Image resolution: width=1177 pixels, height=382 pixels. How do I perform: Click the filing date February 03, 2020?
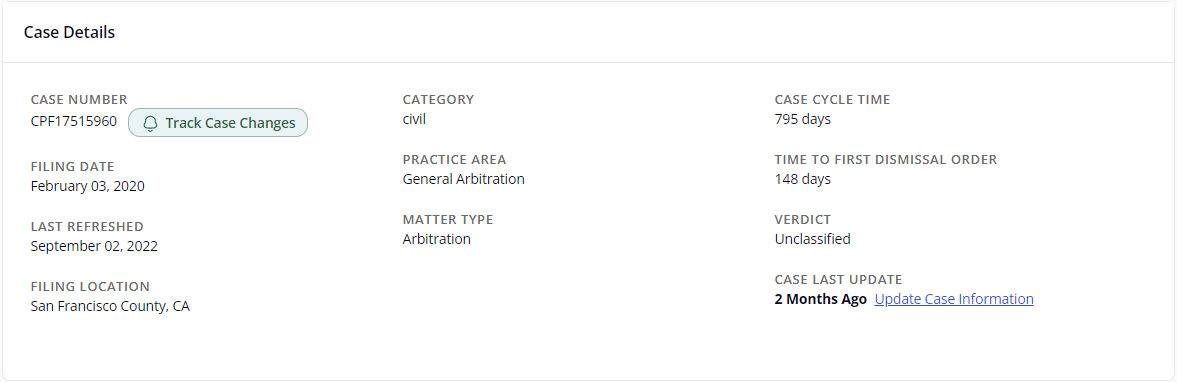click(x=88, y=186)
